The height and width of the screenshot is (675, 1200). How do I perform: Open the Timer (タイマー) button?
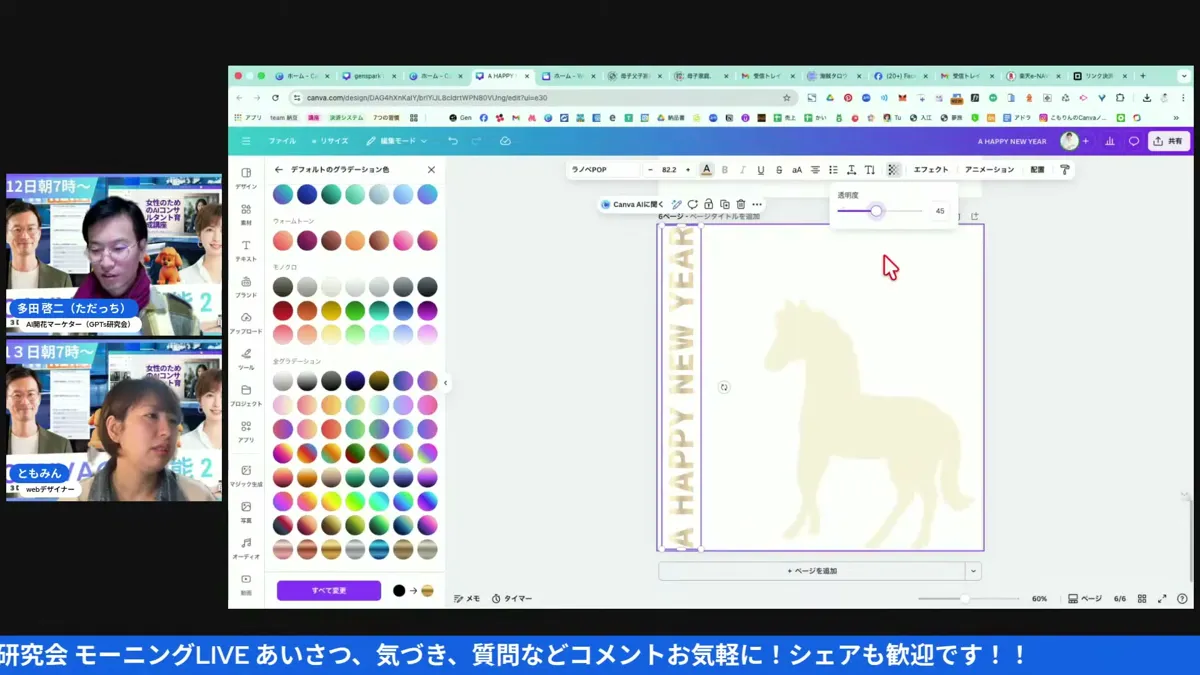pyautogui.click(x=512, y=598)
